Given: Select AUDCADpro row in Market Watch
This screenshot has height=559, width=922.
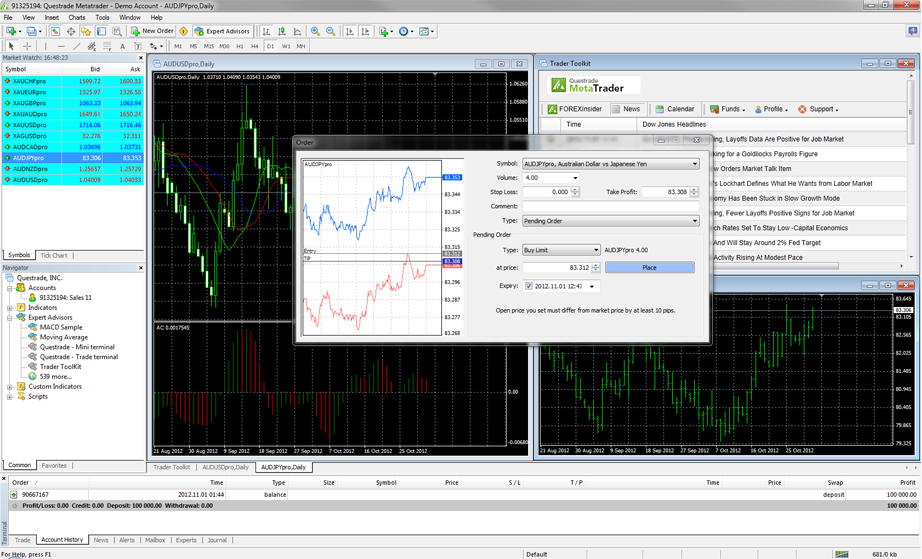Looking at the screenshot, I should pos(73,147).
